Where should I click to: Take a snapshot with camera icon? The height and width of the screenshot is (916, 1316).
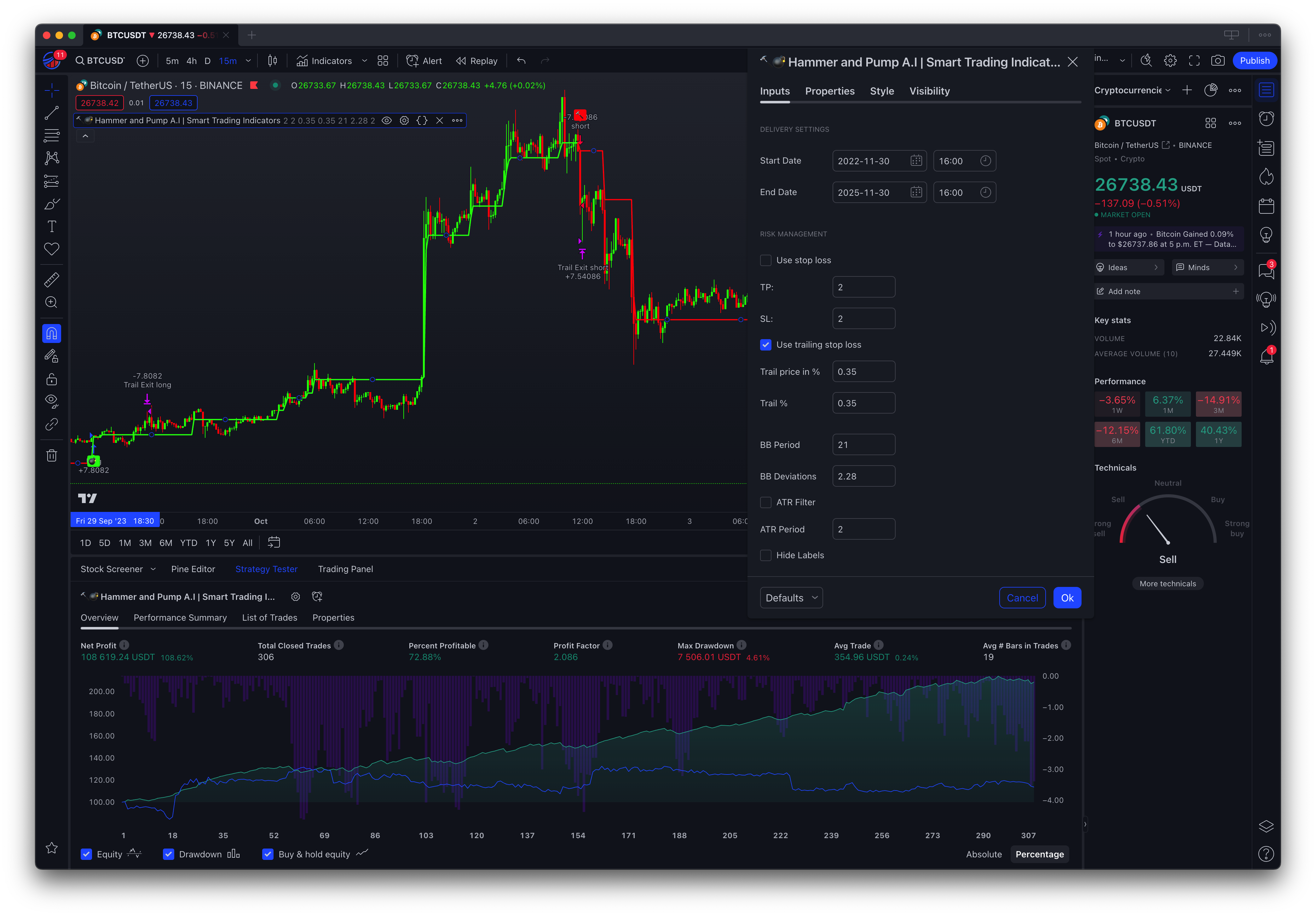[x=1218, y=61]
